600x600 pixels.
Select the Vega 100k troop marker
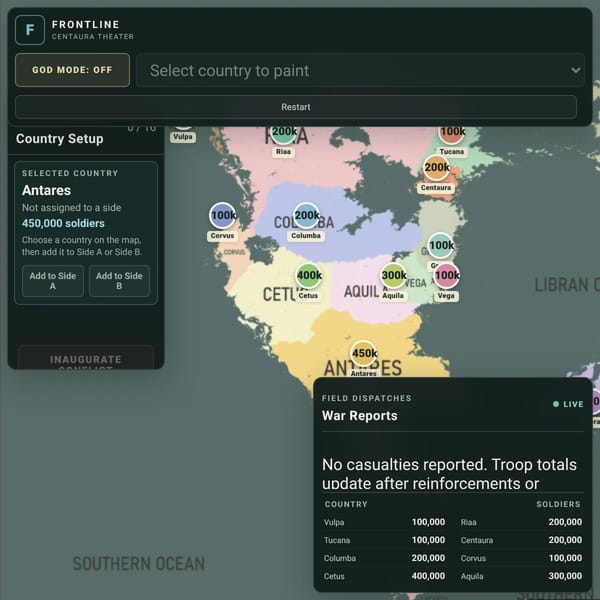[x=447, y=276]
